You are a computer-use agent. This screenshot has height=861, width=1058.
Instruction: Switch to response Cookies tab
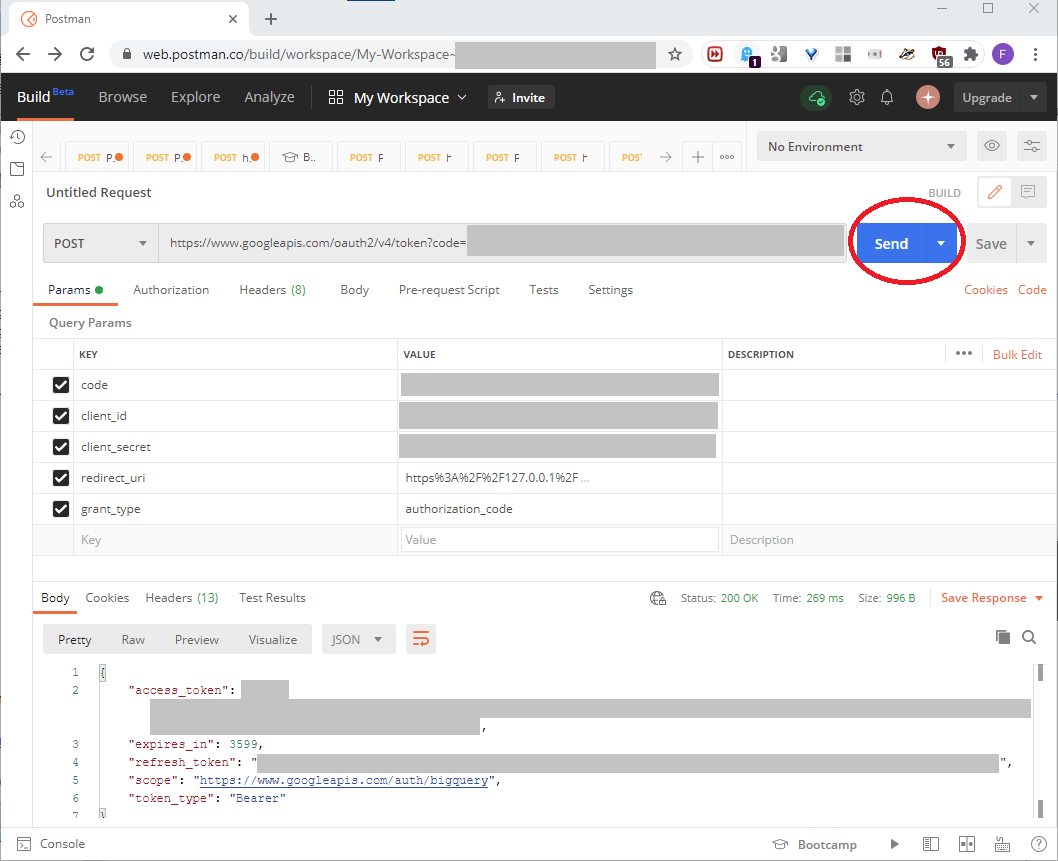(x=107, y=598)
